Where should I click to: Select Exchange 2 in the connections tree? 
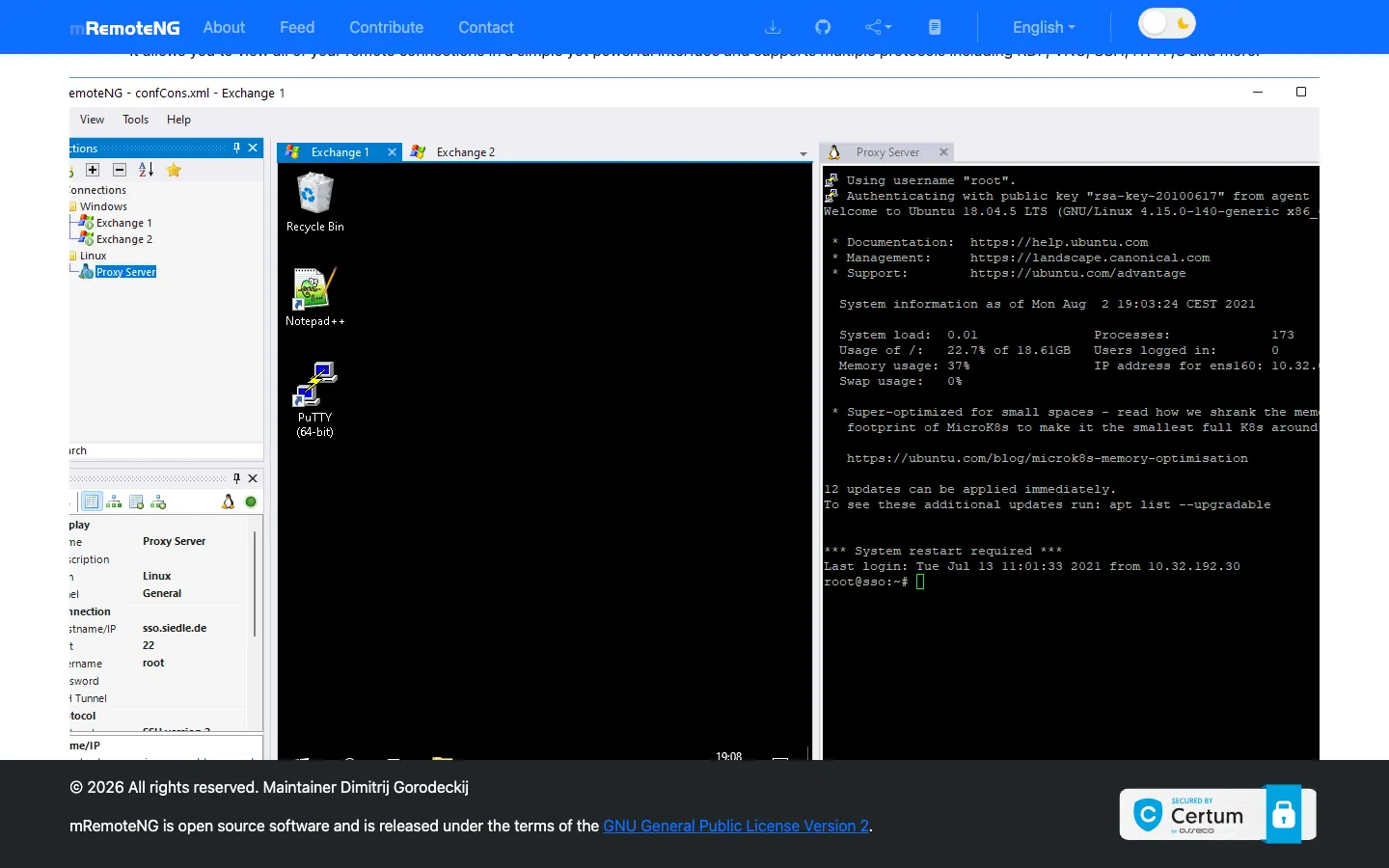123,239
